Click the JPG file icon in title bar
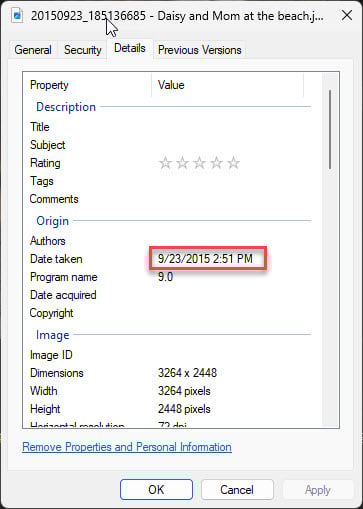This screenshot has width=363, height=509. 17,15
